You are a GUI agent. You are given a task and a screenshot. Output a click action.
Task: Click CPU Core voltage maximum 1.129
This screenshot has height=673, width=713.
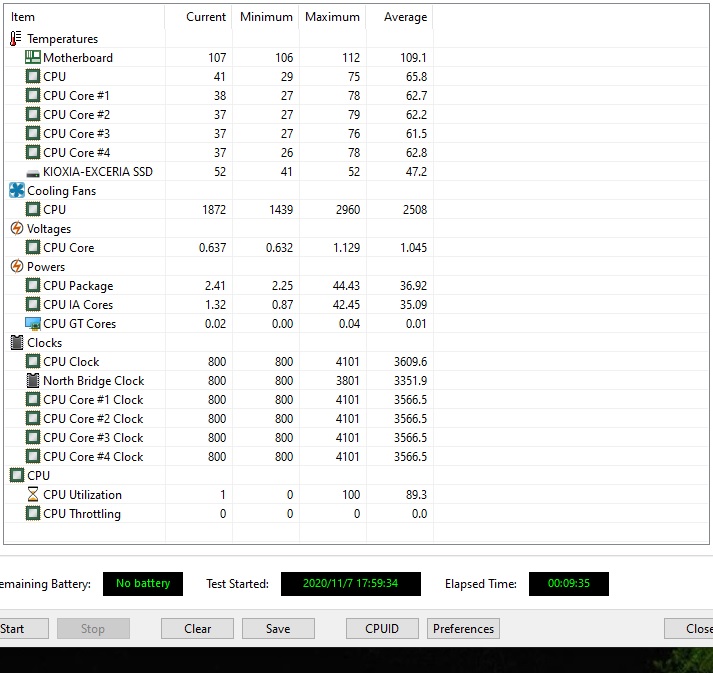(x=346, y=247)
